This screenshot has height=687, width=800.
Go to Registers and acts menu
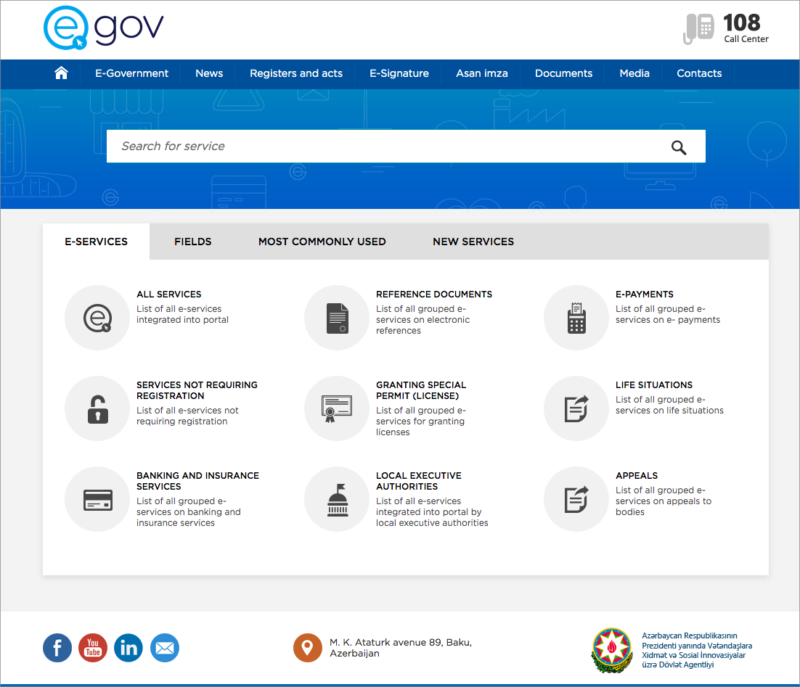[296, 73]
